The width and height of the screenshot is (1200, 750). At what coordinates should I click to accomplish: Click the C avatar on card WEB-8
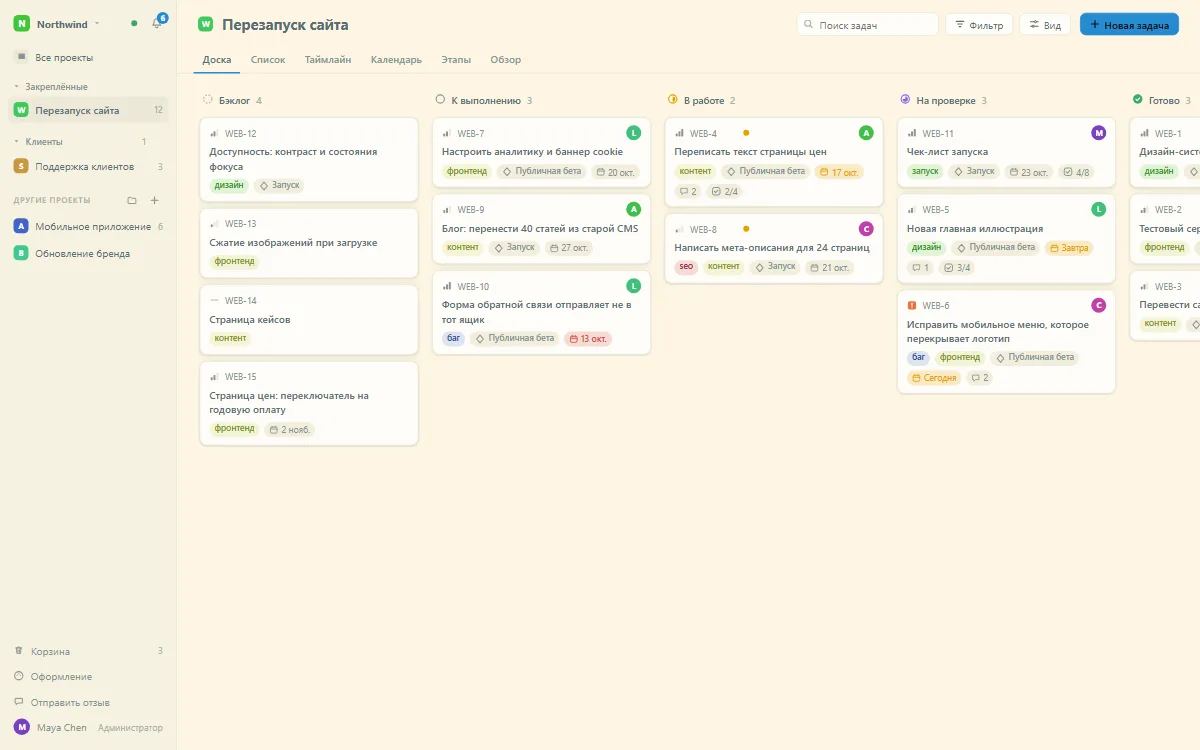click(866, 229)
